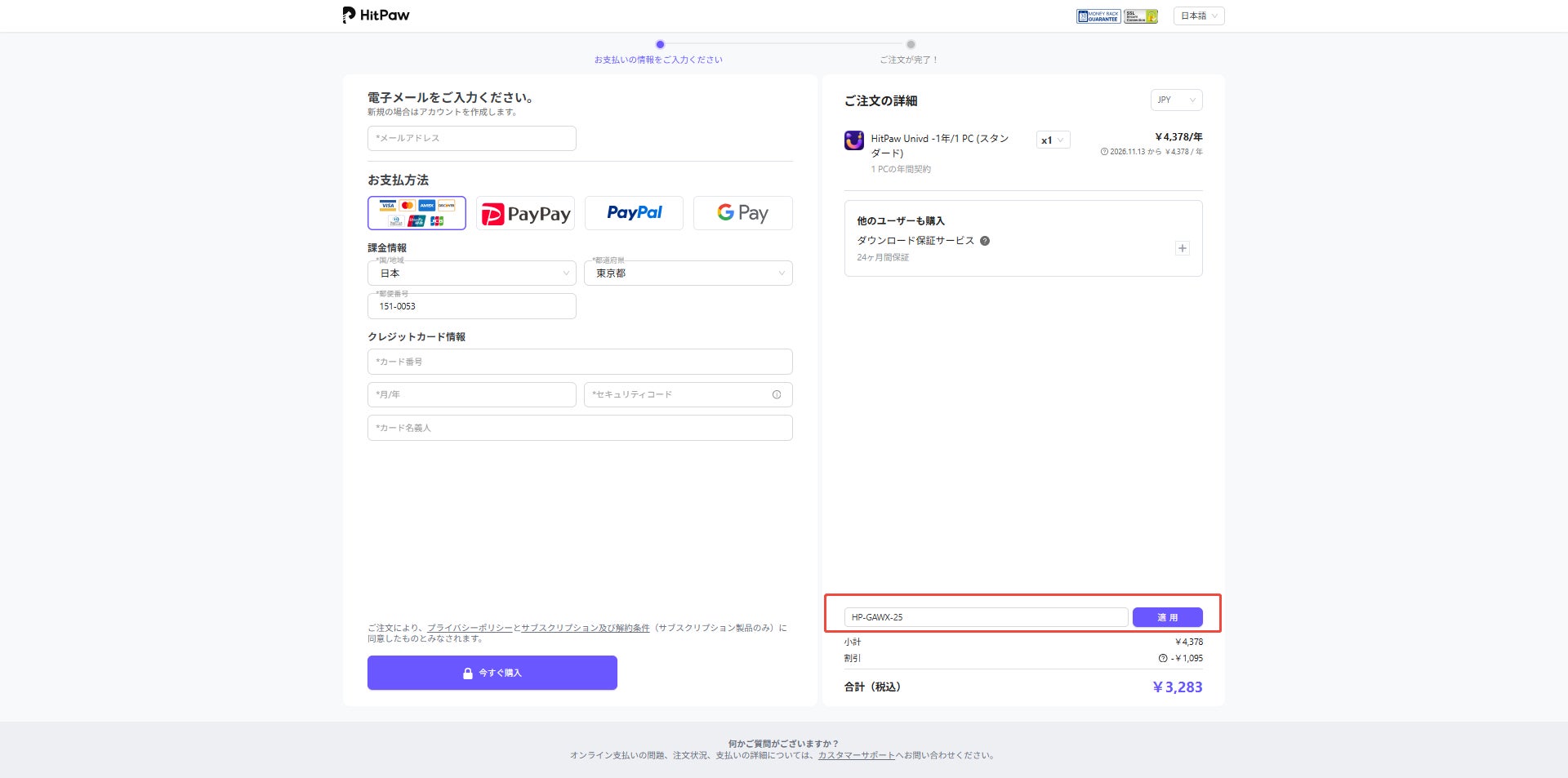Open the カスタマーサポート link
The height and width of the screenshot is (778, 1568).
857,756
